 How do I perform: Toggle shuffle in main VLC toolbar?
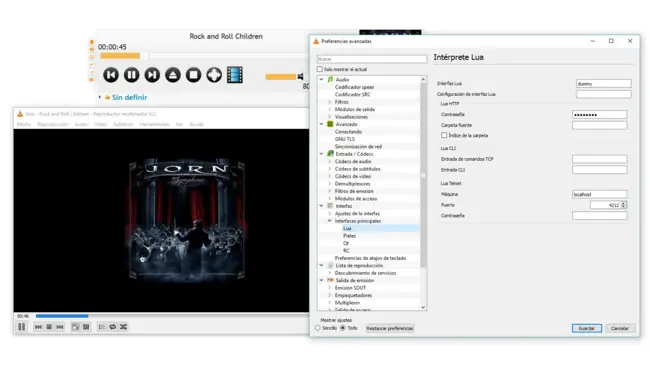point(123,327)
